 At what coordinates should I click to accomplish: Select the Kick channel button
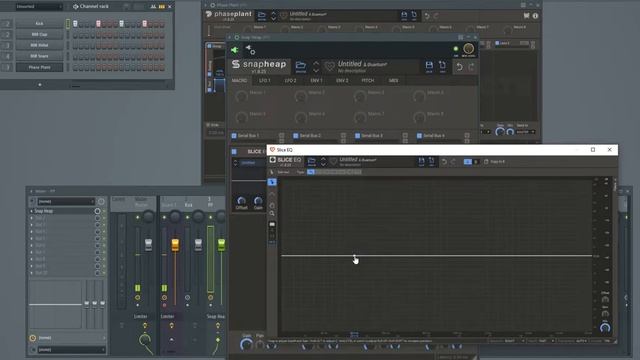click(x=40, y=24)
